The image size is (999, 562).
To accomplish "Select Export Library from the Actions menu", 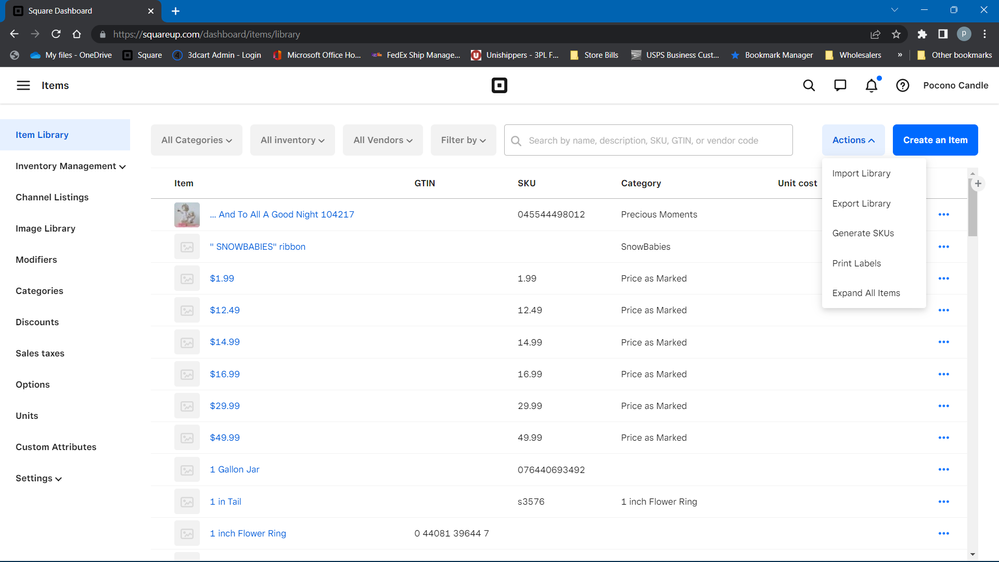I will tap(861, 204).
